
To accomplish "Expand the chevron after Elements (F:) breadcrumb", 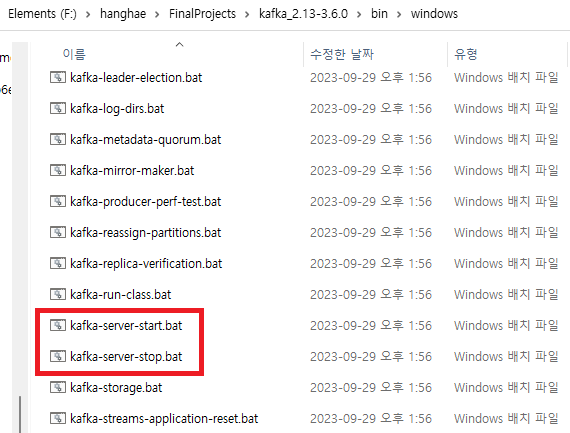I will click(x=88, y=15).
